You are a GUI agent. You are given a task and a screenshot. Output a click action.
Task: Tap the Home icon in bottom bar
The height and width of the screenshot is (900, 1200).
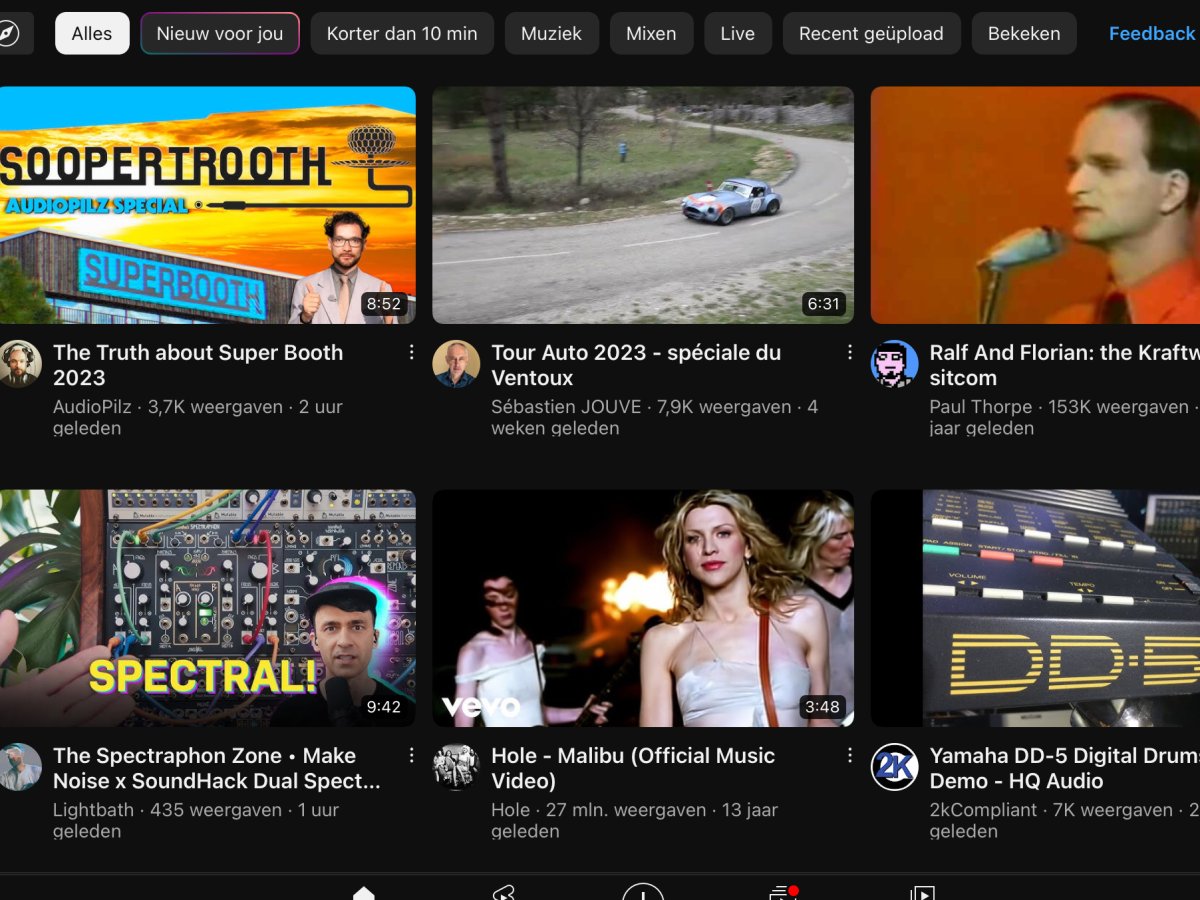364,892
